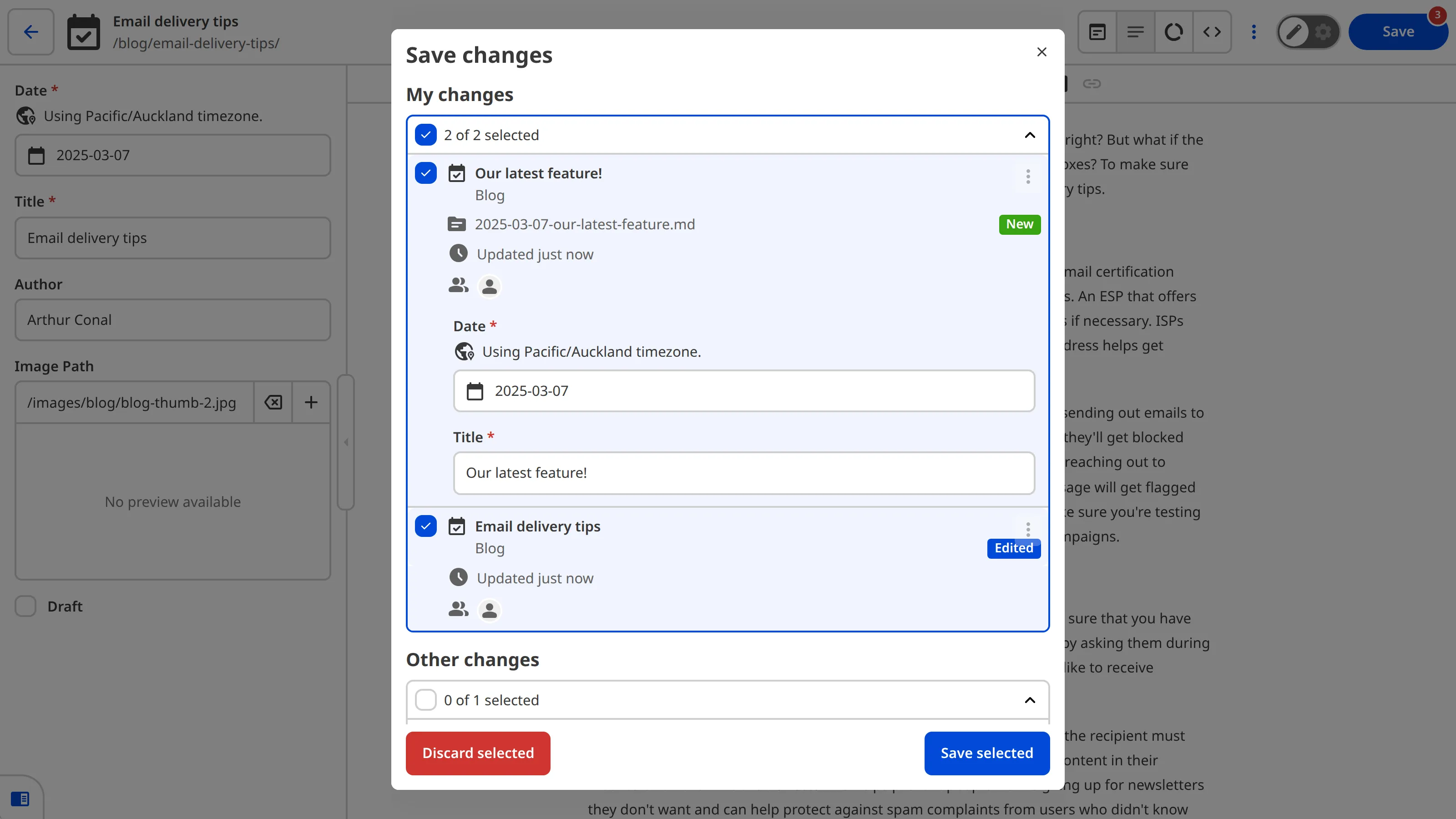1456x819 pixels.
Task: Toggle the Draft checkbox
Action: click(25, 606)
